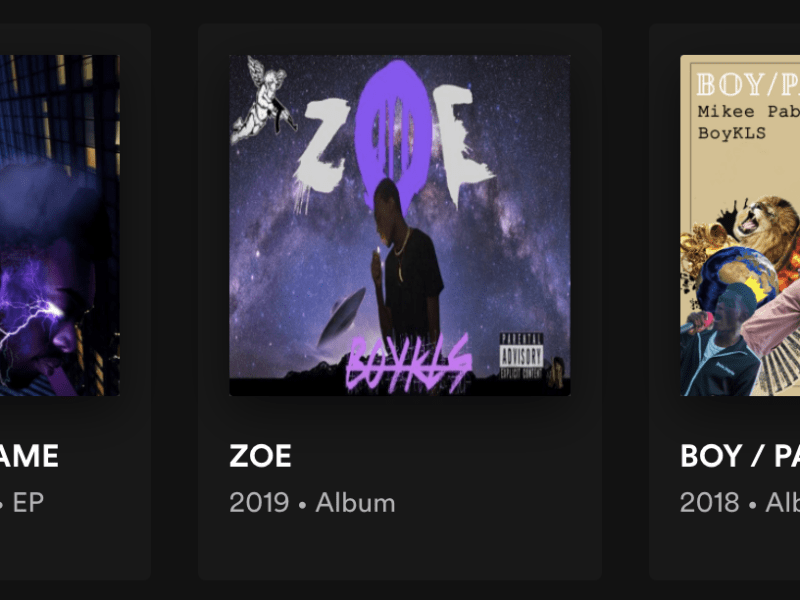Click the ZOE album title
The width and height of the screenshot is (800, 600).
(260, 456)
